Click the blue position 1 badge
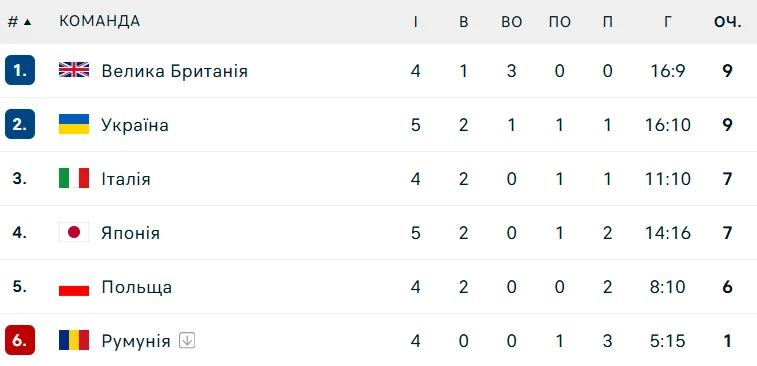The height and width of the screenshot is (366, 757). click(20, 70)
